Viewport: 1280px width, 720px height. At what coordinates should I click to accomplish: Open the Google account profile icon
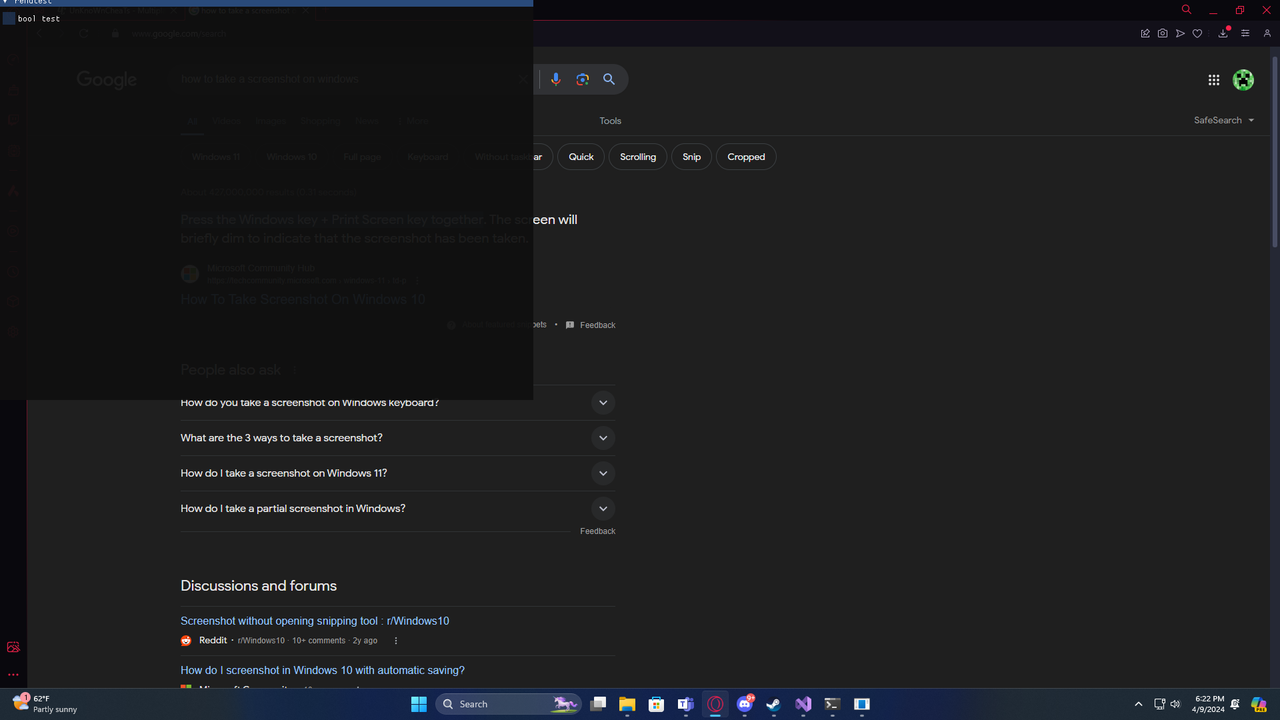click(1243, 80)
